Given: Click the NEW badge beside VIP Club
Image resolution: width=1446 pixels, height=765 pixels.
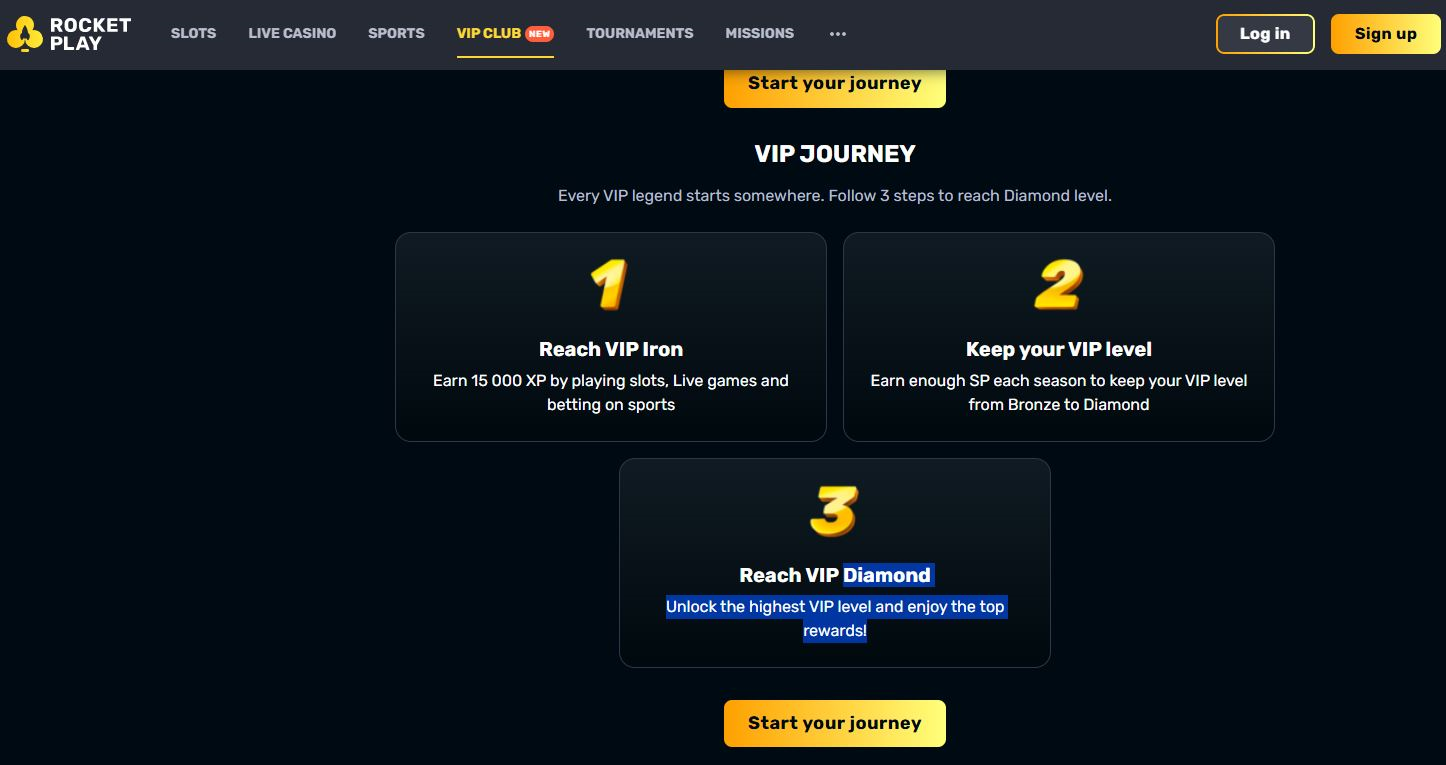Looking at the screenshot, I should [540, 33].
